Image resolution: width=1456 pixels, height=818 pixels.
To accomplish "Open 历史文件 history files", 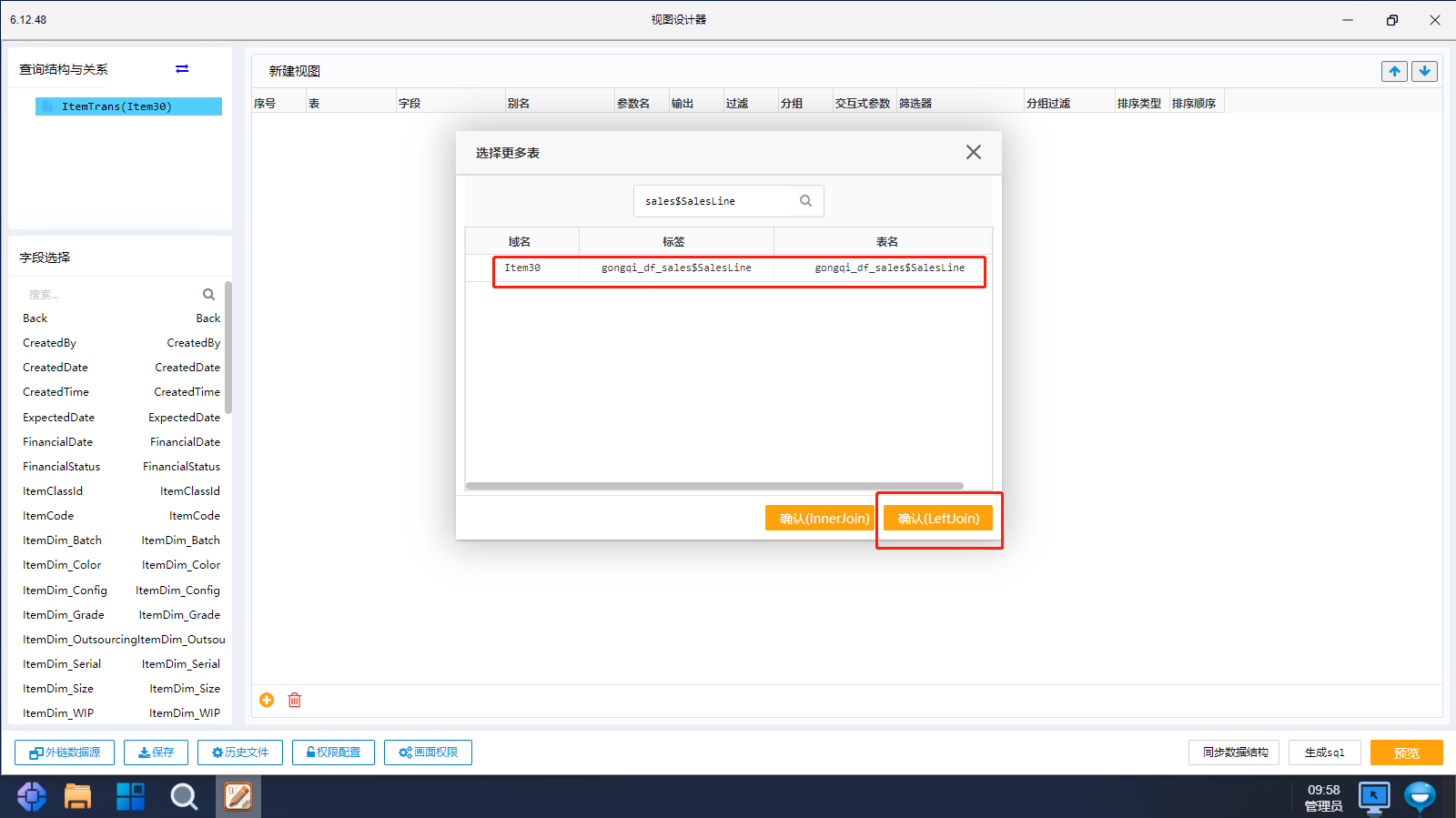I will click(x=240, y=752).
